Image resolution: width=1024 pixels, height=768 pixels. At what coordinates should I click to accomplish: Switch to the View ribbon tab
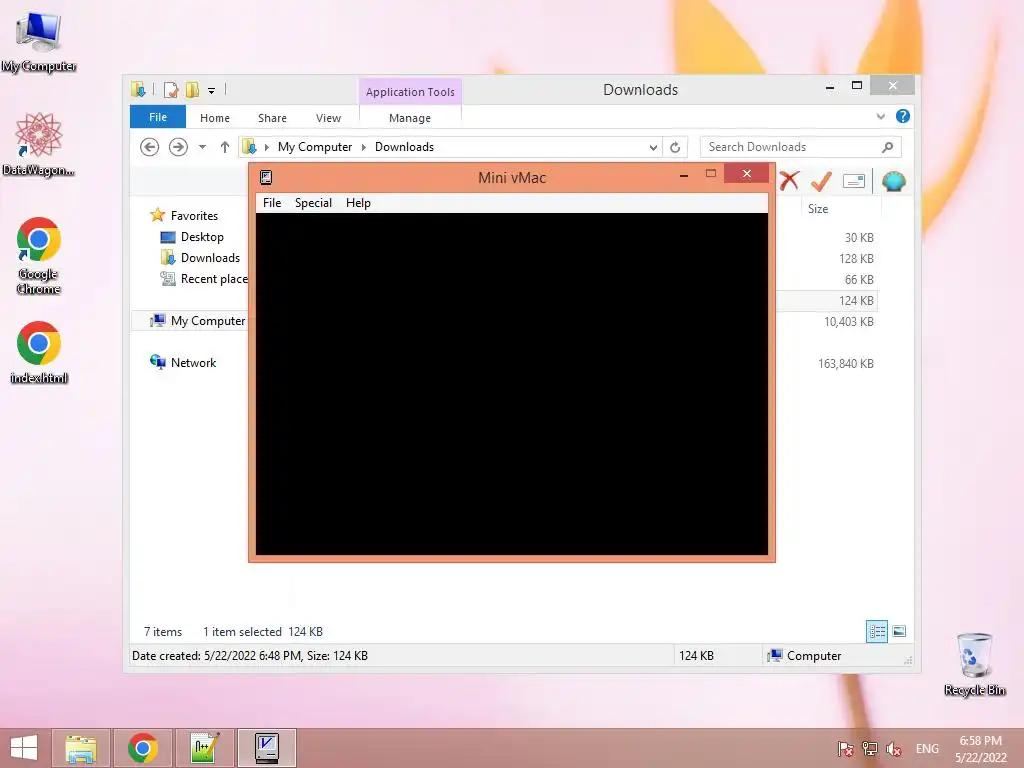click(328, 118)
